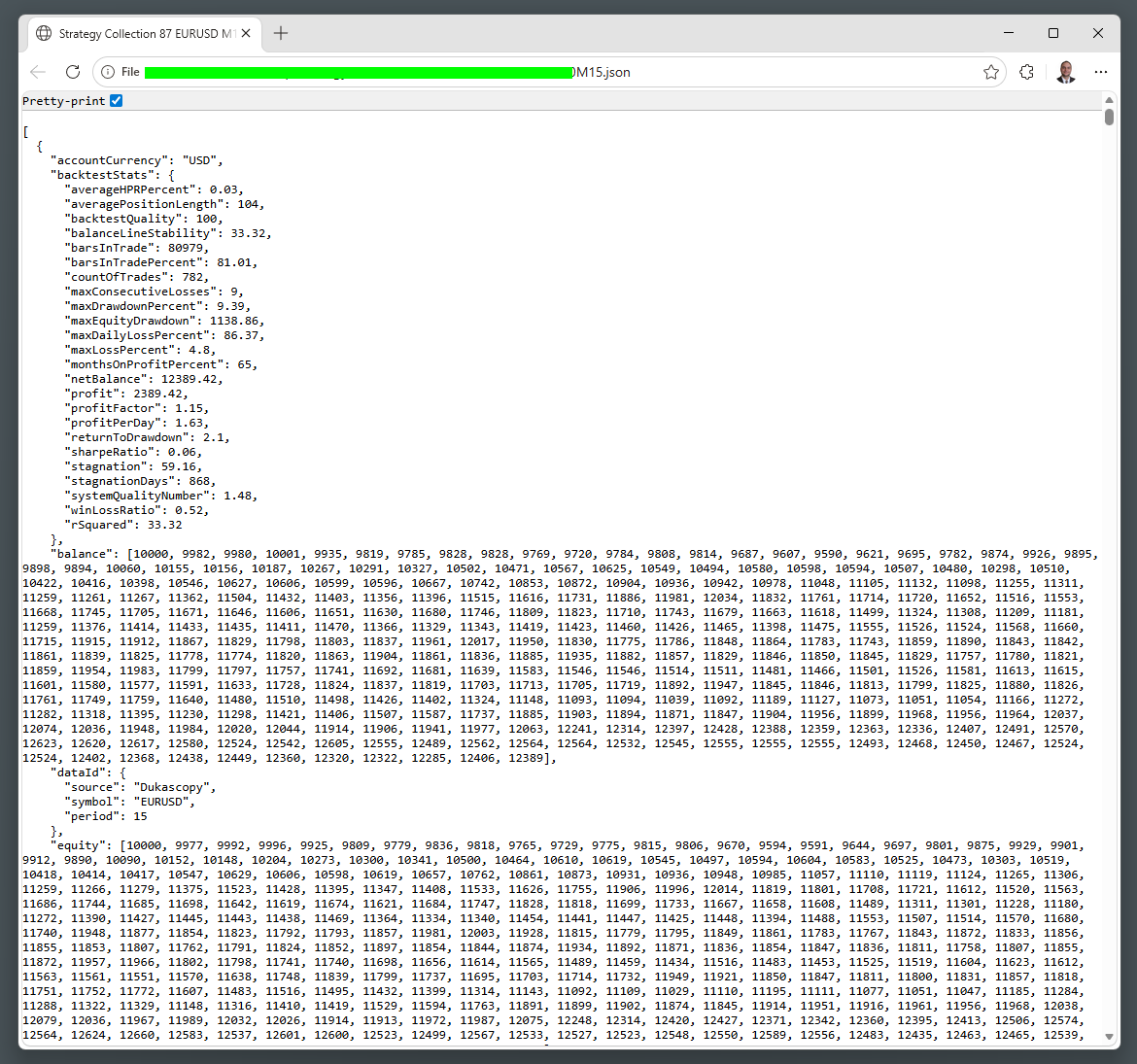Click the scrollbar up arrow
The image size is (1137, 1064).
1109,100
